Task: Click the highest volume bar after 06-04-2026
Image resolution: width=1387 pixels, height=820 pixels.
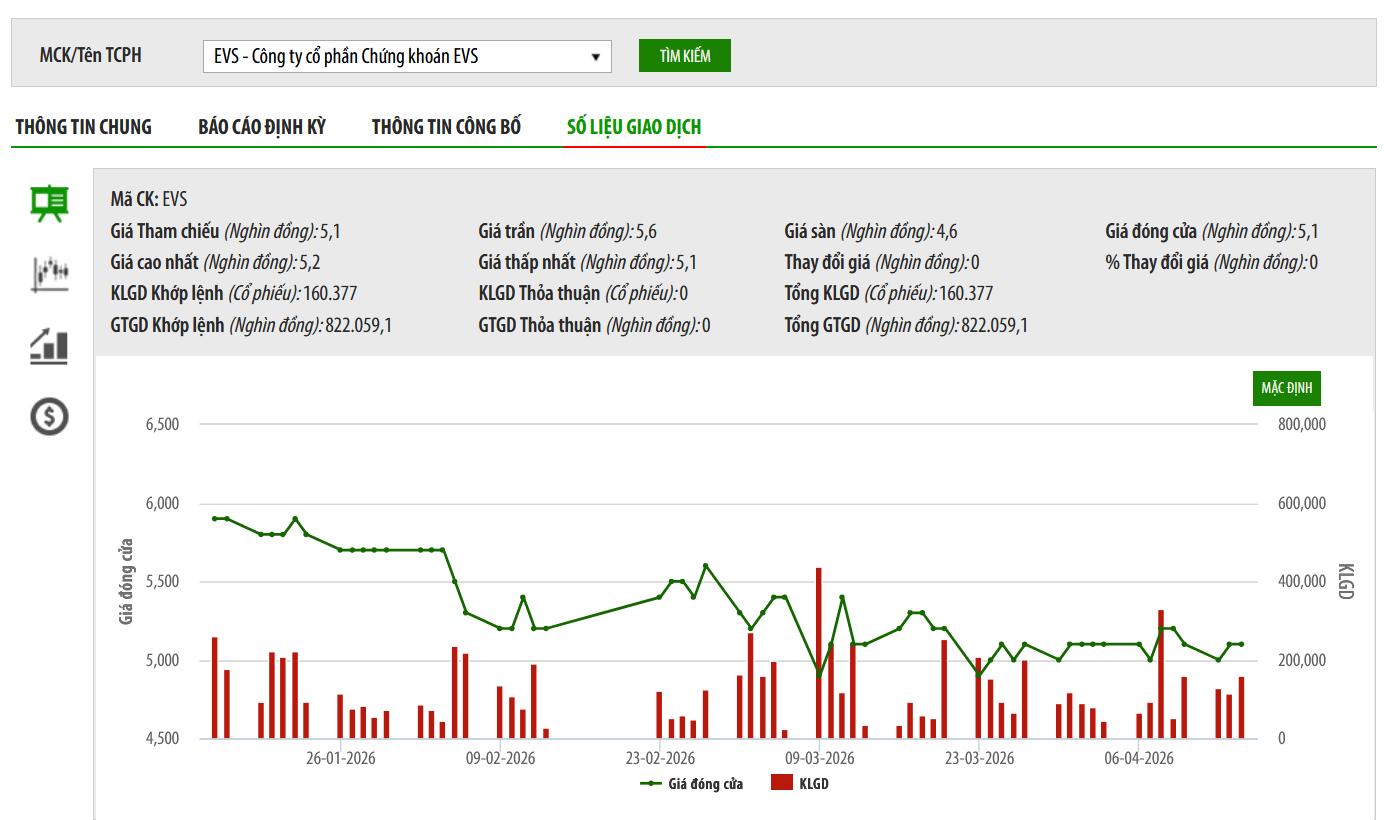Action: tap(1161, 674)
